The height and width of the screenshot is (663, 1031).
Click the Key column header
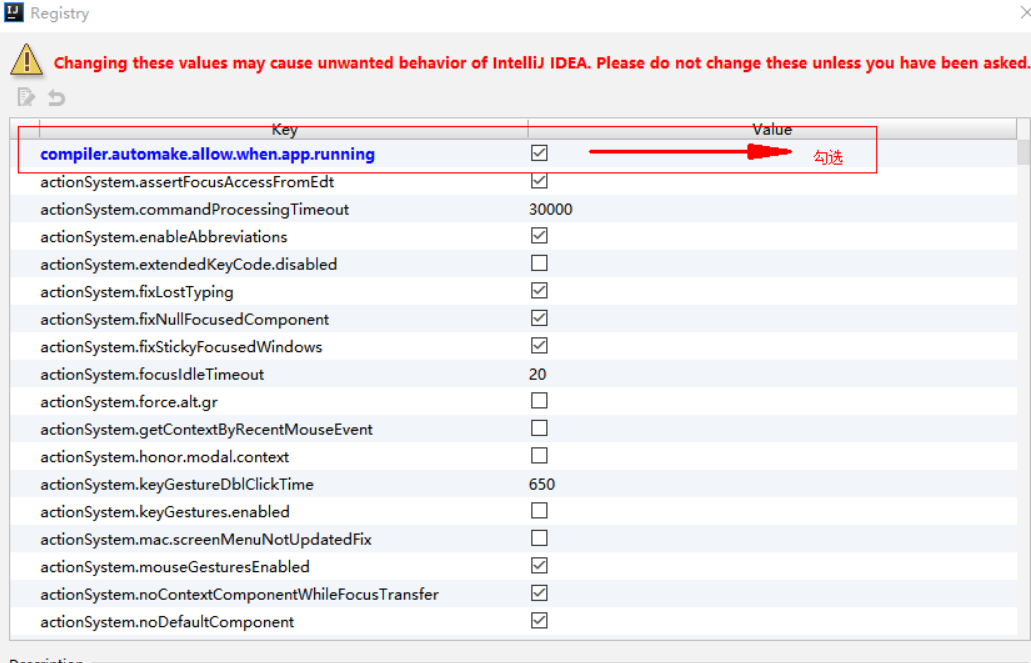click(x=284, y=129)
